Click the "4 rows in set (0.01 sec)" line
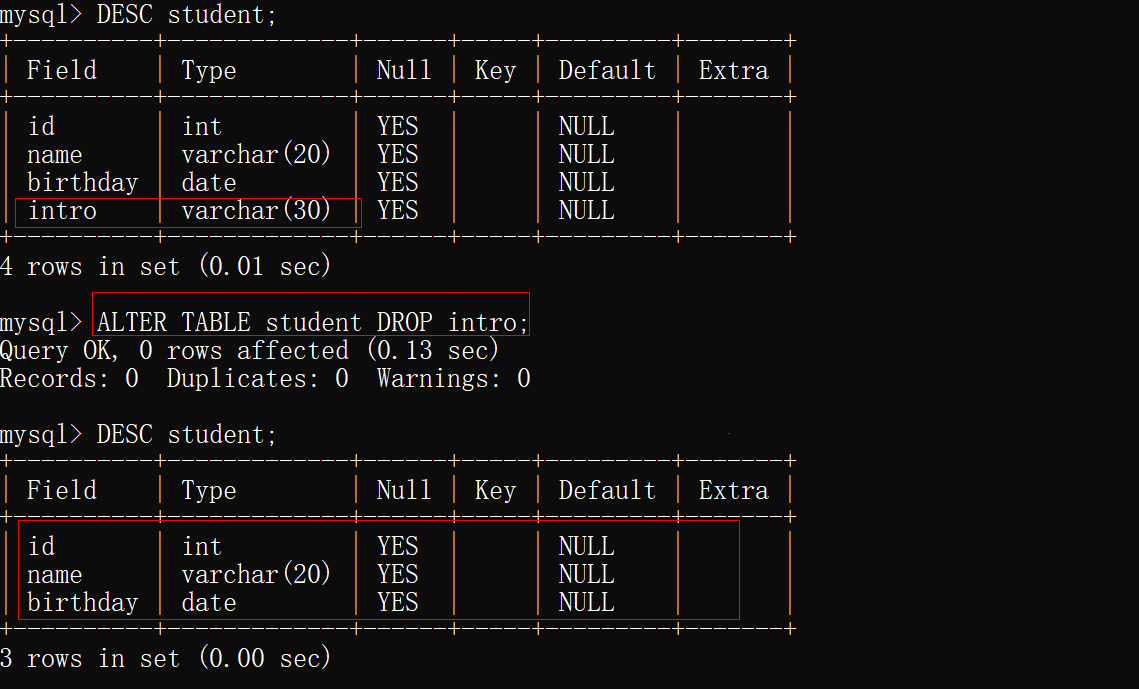Viewport: 1139px width, 689px height. pos(165,267)
